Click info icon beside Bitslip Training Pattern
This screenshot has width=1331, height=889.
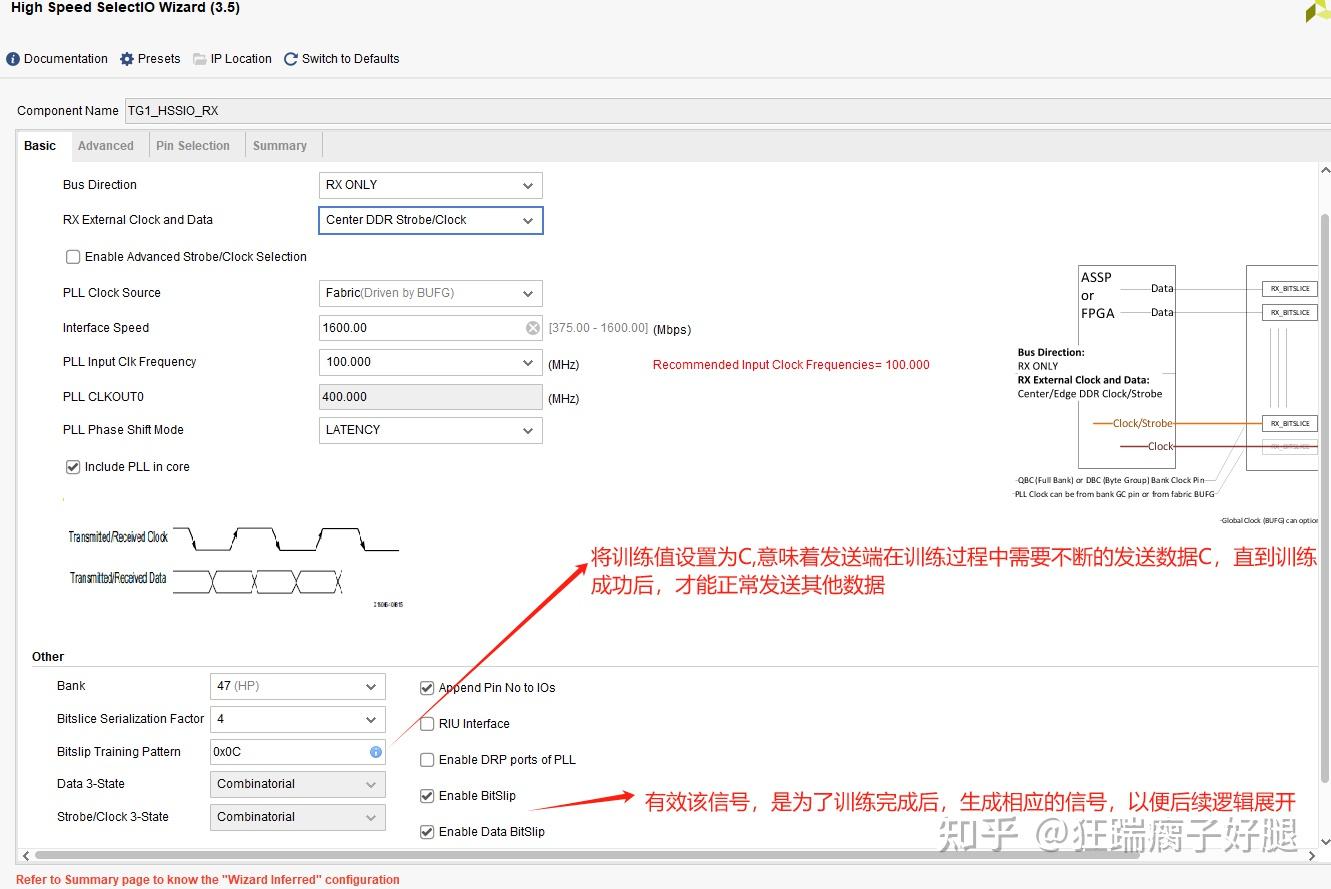click(x=376, y=751)
